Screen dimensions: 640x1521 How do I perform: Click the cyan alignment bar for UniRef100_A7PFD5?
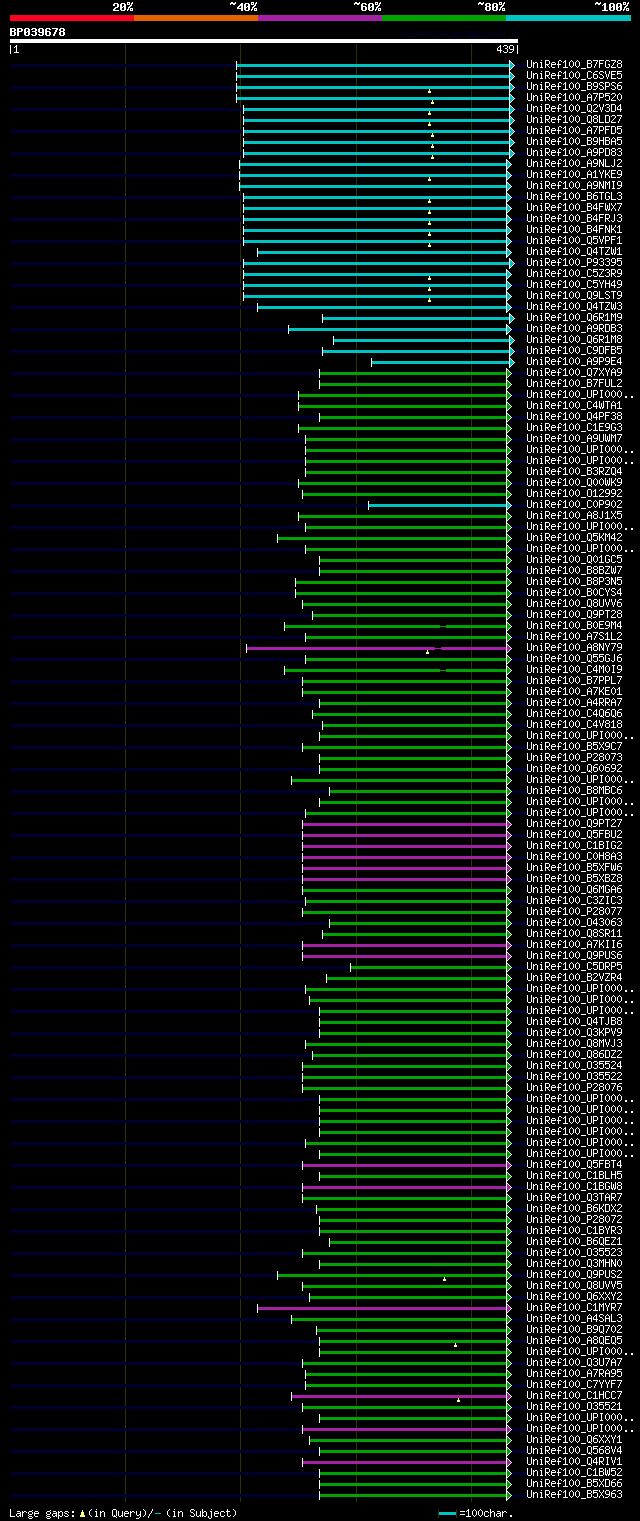(x=378, y=131)
